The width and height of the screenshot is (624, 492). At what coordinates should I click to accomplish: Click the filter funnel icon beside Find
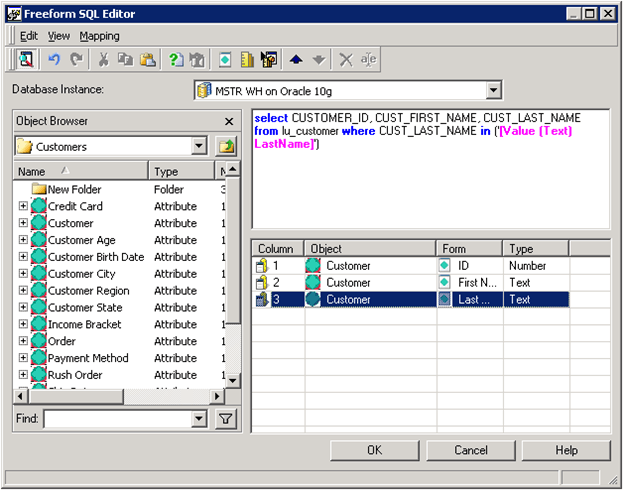click(x=226, y=418)
